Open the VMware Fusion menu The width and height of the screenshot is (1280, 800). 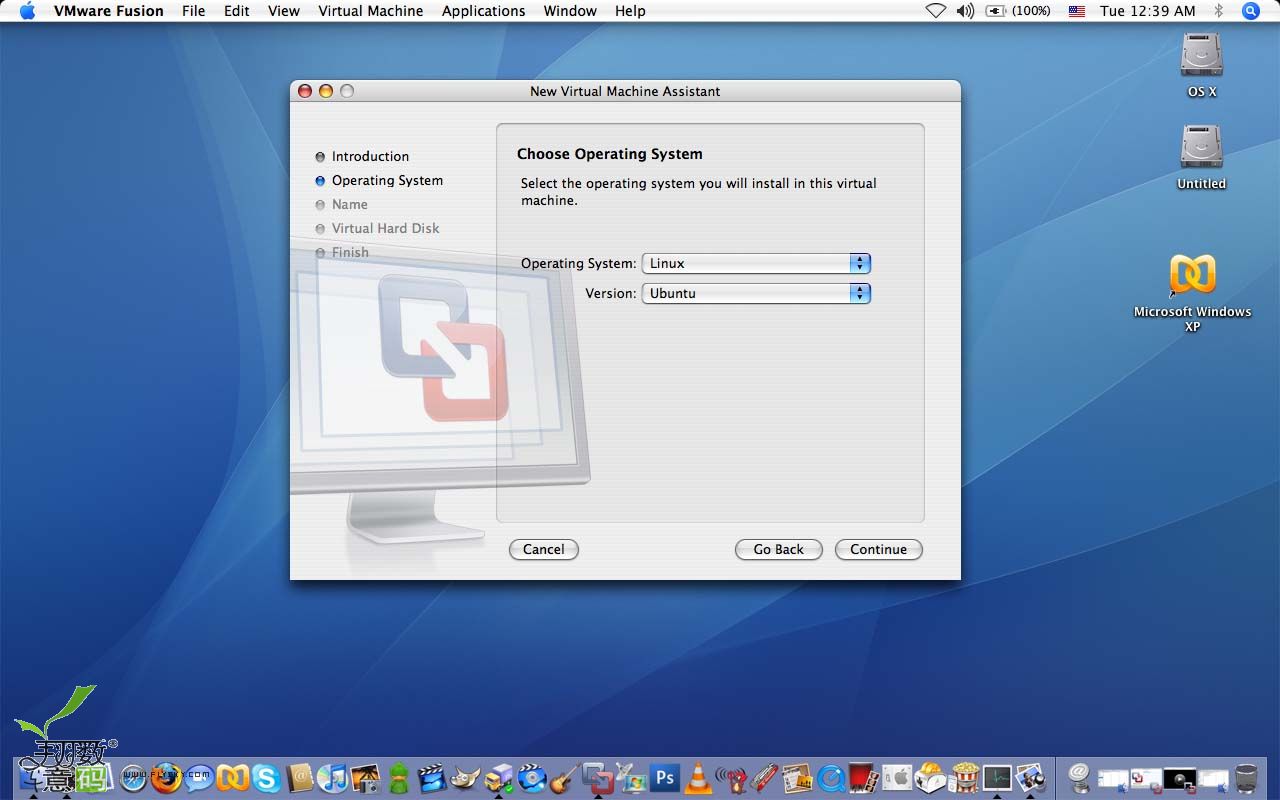coord(109,11)
